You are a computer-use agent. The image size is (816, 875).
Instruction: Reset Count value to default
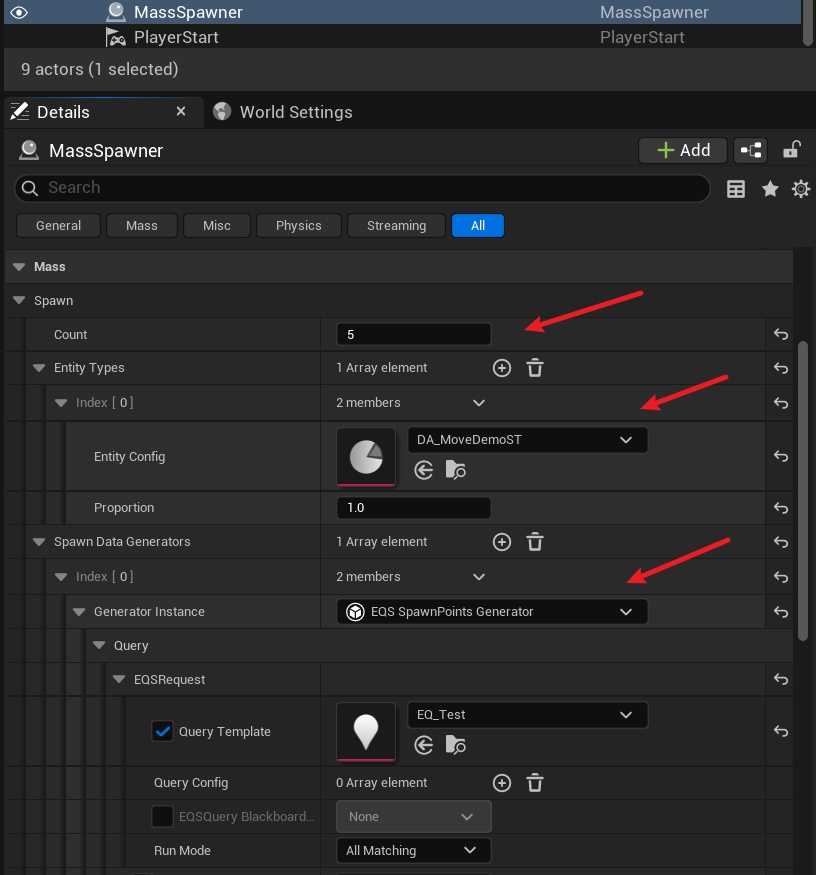tap(781, 335)
